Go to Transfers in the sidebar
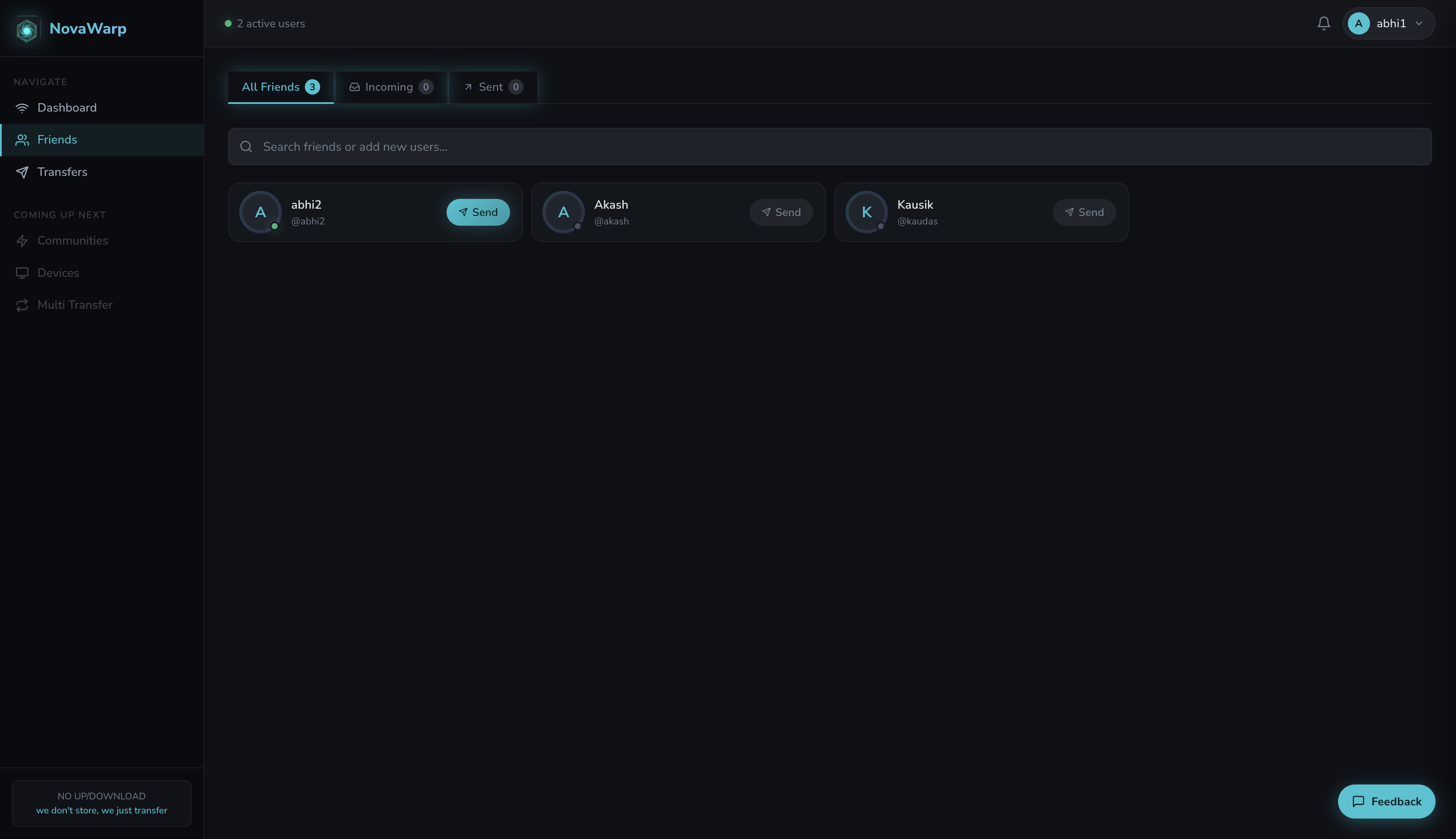 (102, 172)
